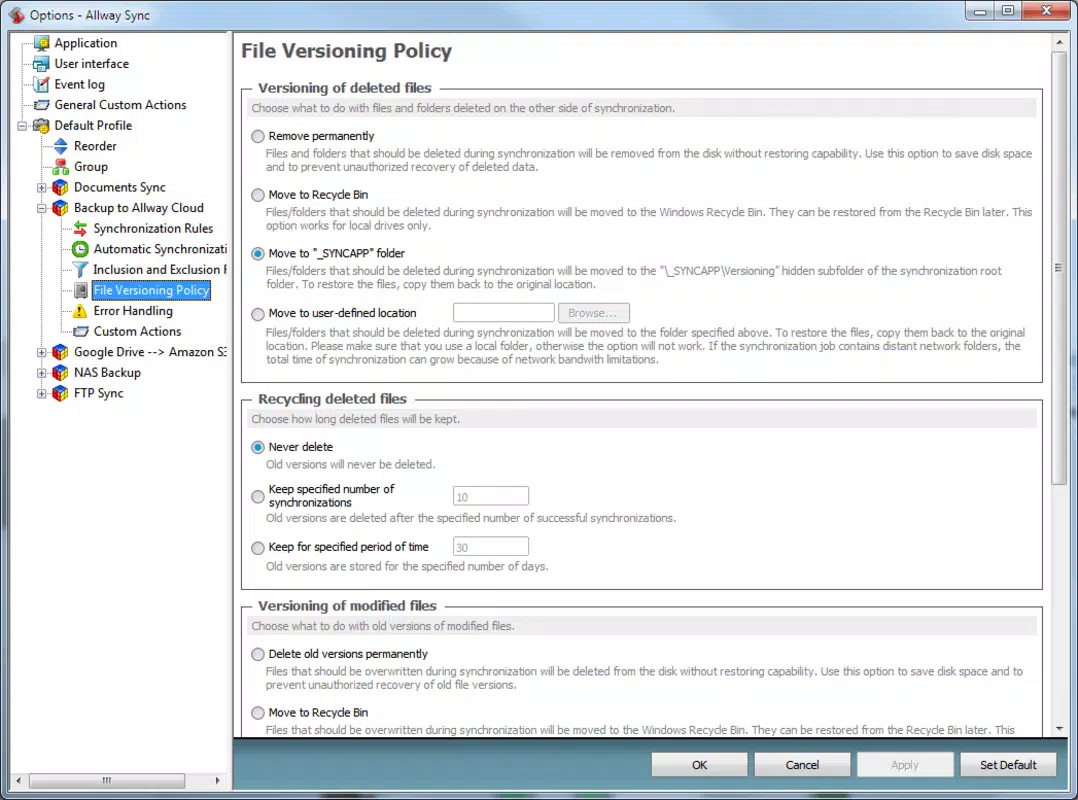Expand the Documents Sync node
The image size is (1078, 800).
(x=41, y=188)
